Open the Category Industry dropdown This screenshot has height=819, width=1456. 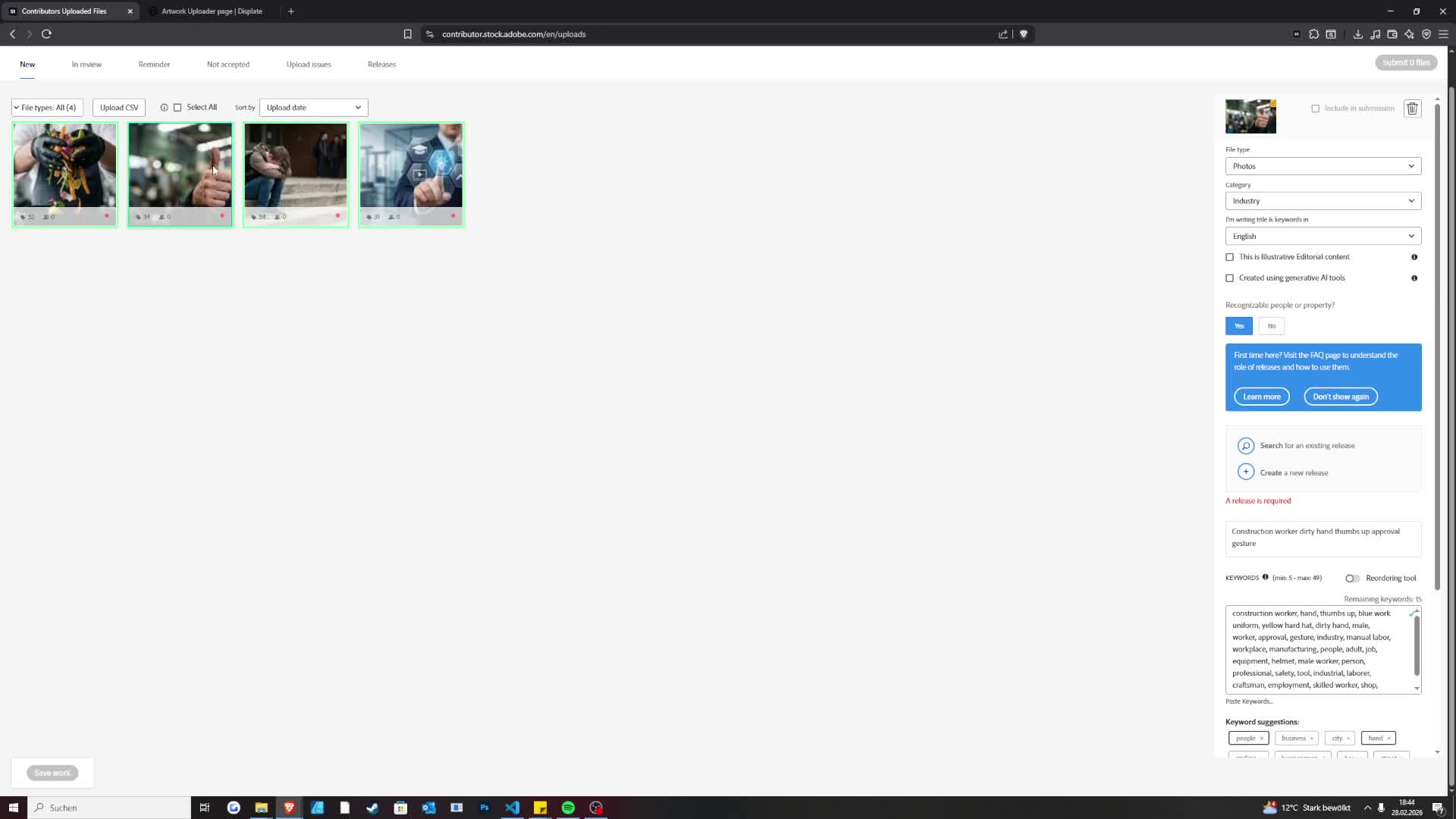point(1323,201)
